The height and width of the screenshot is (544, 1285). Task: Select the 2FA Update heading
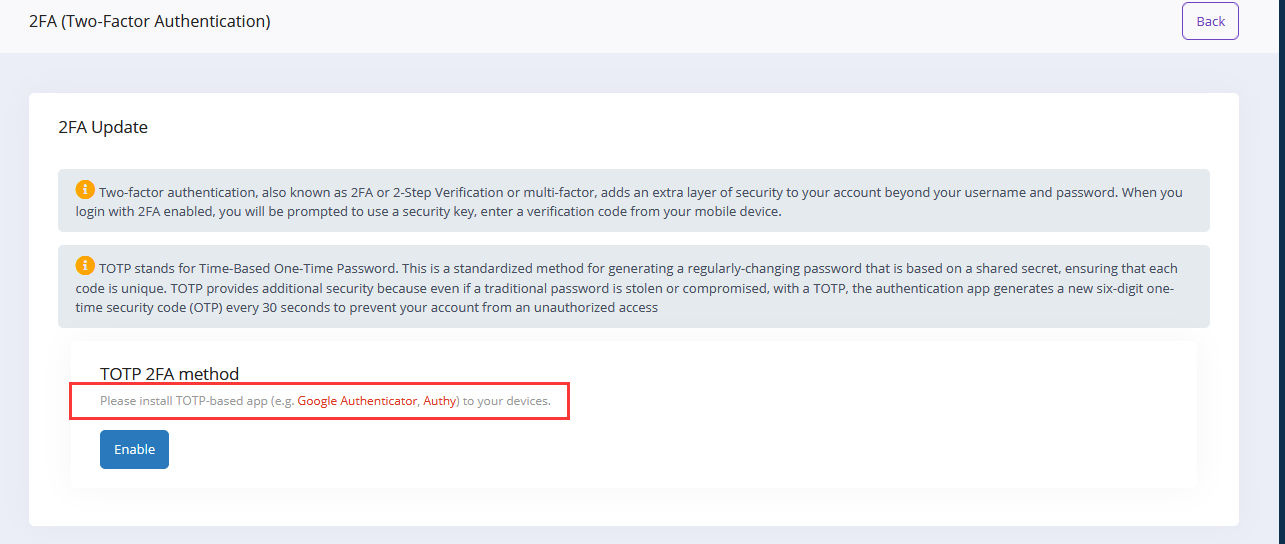[103, 127]
